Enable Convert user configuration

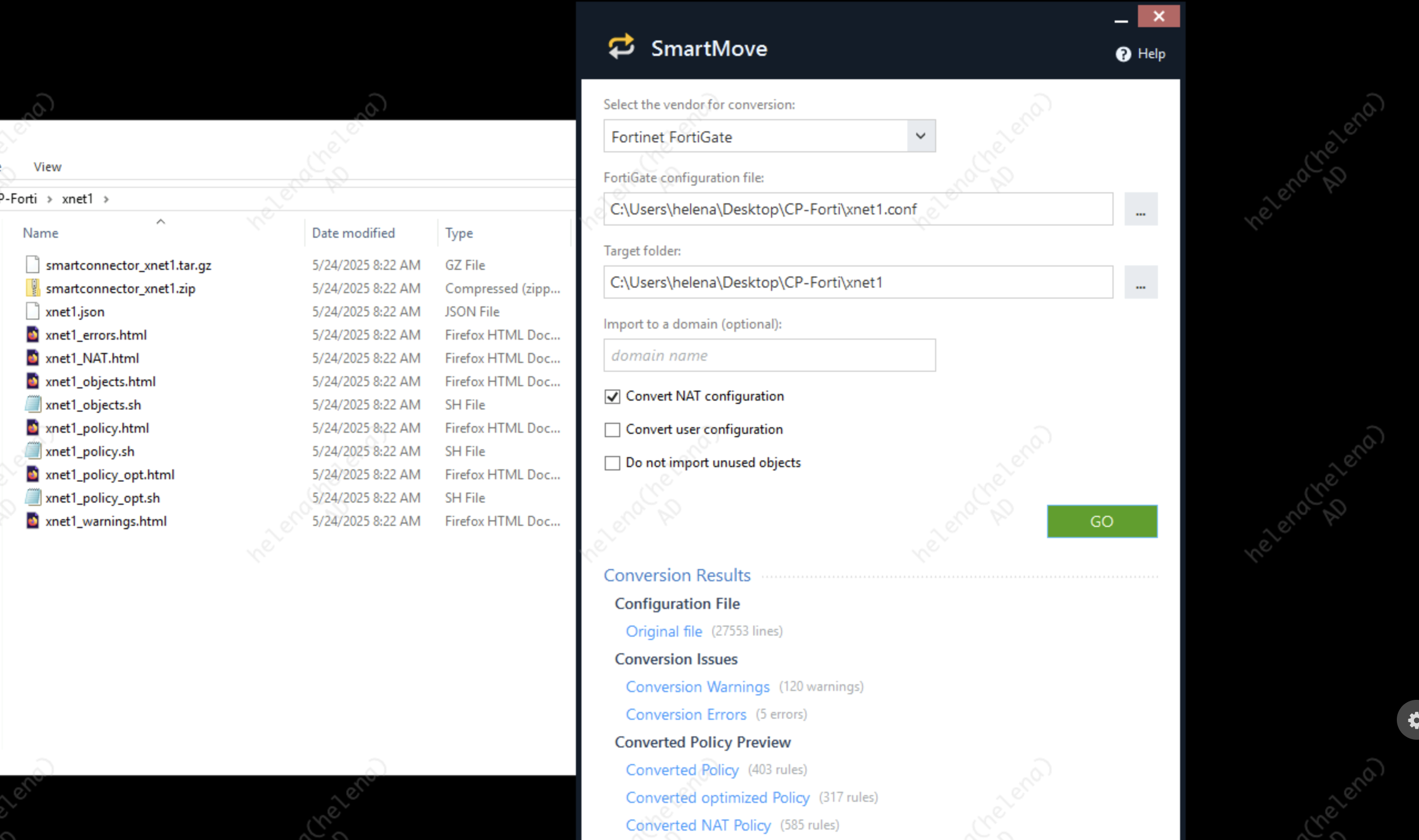click(612, 429)
